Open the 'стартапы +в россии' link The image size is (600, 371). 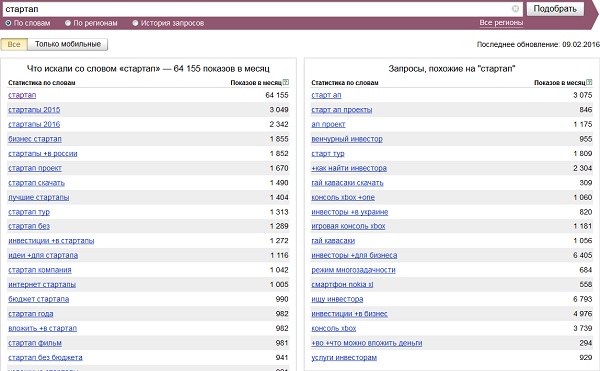43,154
